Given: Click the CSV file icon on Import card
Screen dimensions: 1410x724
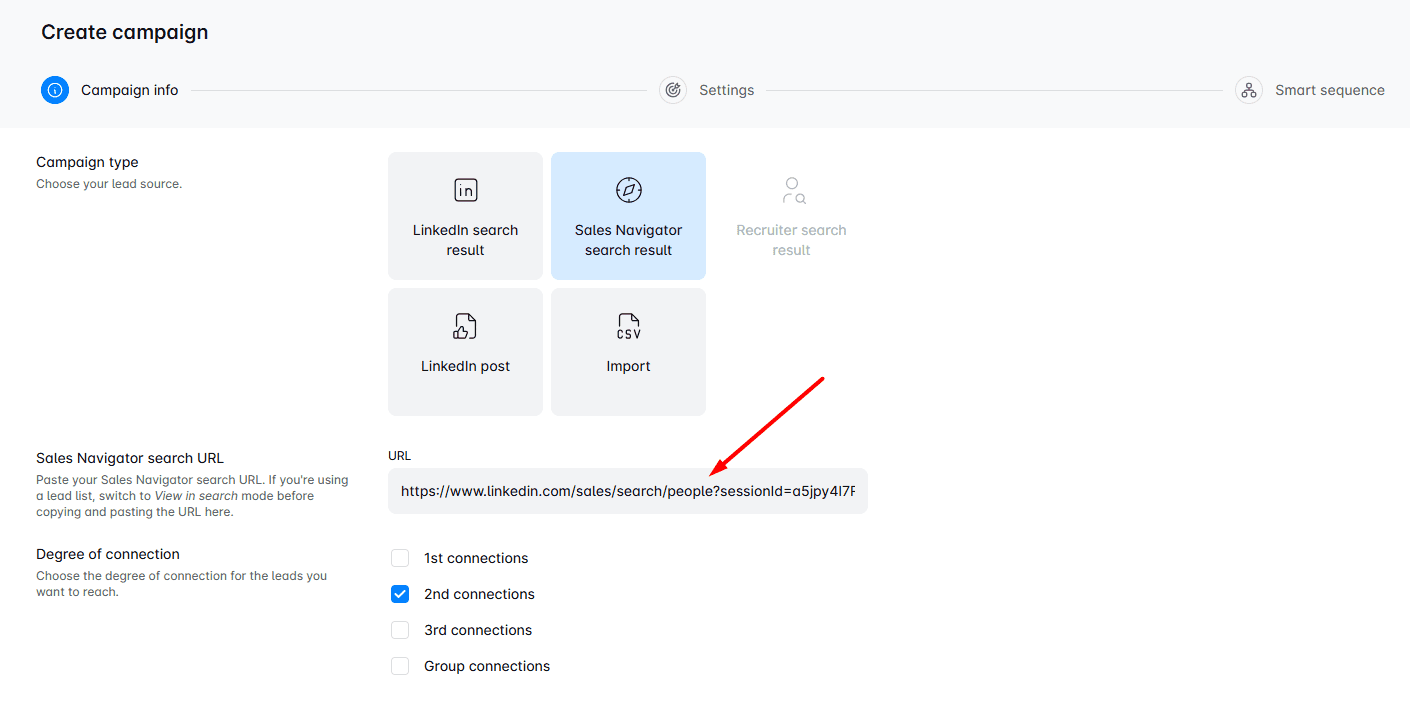Looking at the screenshot, I should [x=629, y=326].
